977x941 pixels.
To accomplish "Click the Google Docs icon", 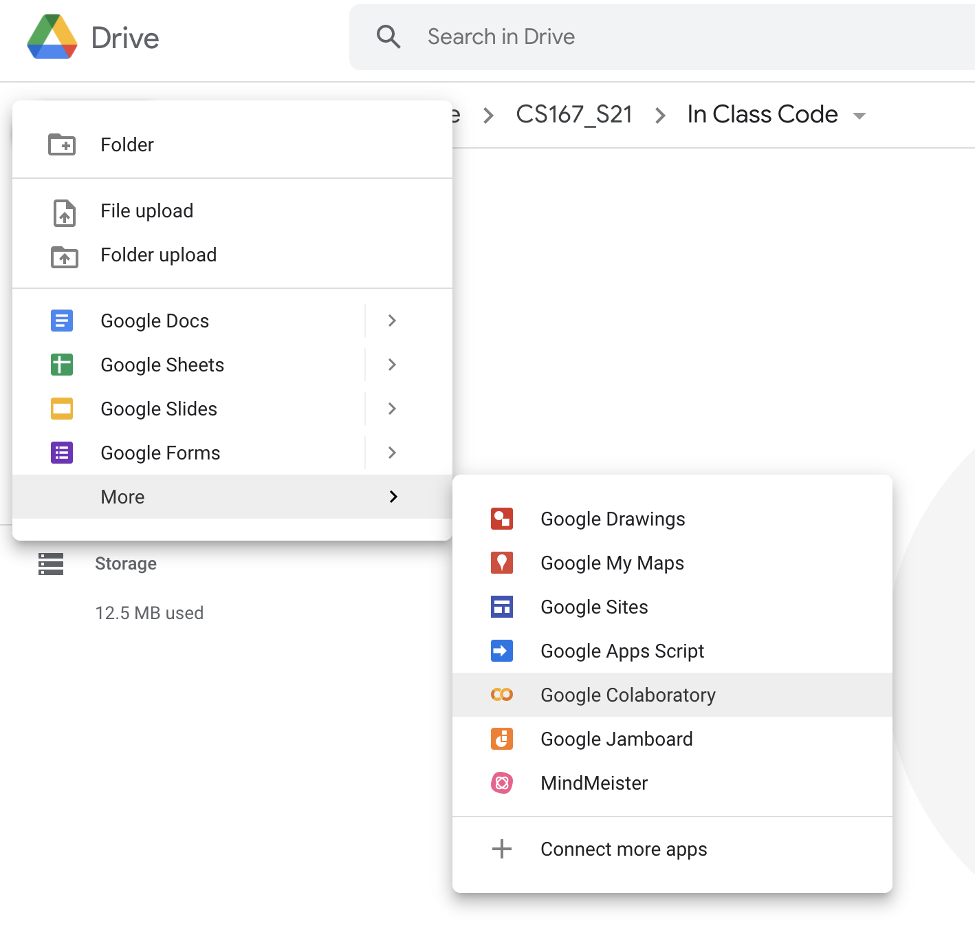I will point(62,321).
